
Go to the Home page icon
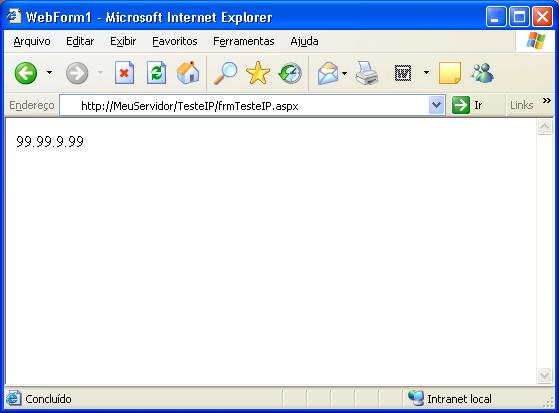pos(188,73)
